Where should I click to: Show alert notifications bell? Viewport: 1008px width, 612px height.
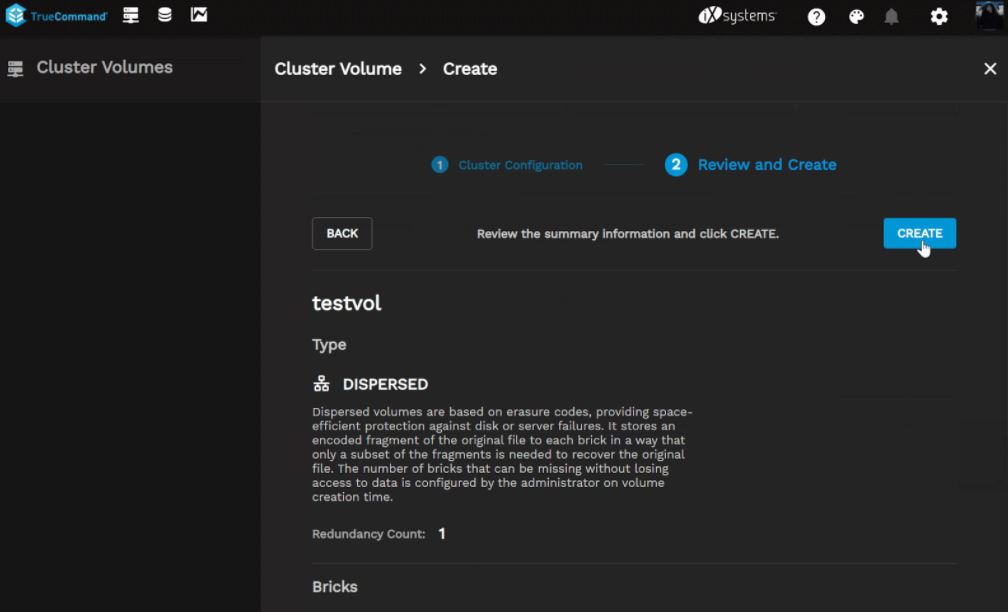click(891, 17)
